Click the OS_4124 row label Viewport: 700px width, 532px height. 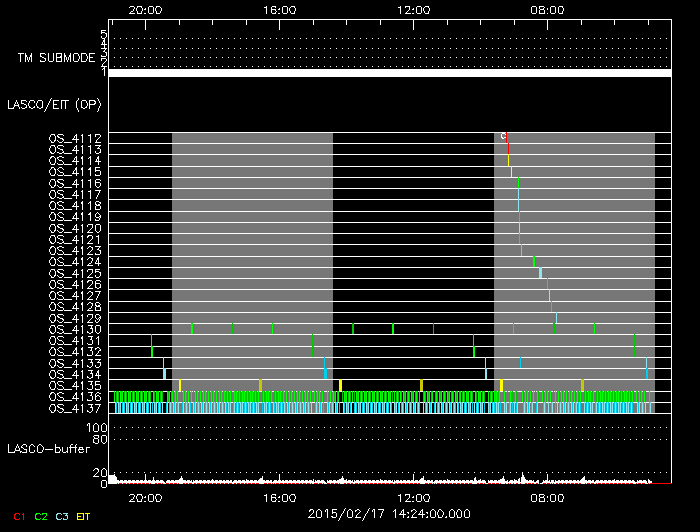click(75, 262)
